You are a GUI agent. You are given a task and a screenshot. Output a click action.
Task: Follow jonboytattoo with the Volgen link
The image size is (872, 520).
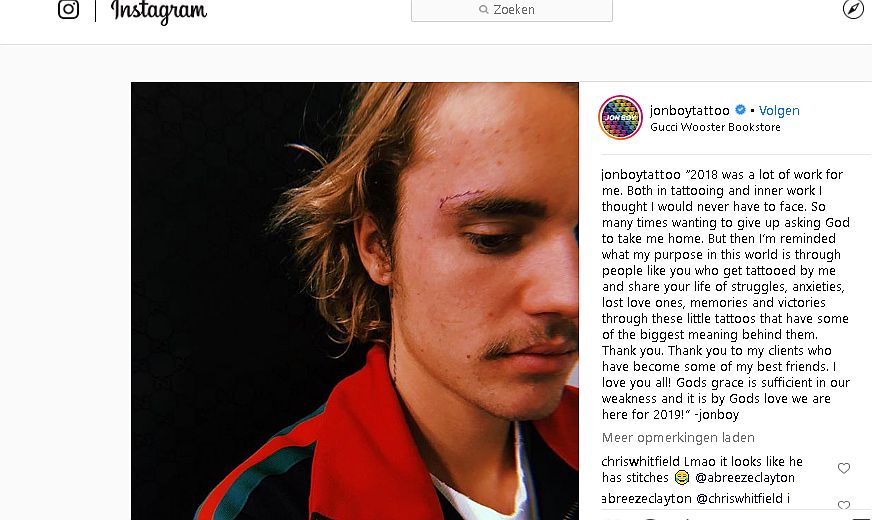tap(779, 111)
